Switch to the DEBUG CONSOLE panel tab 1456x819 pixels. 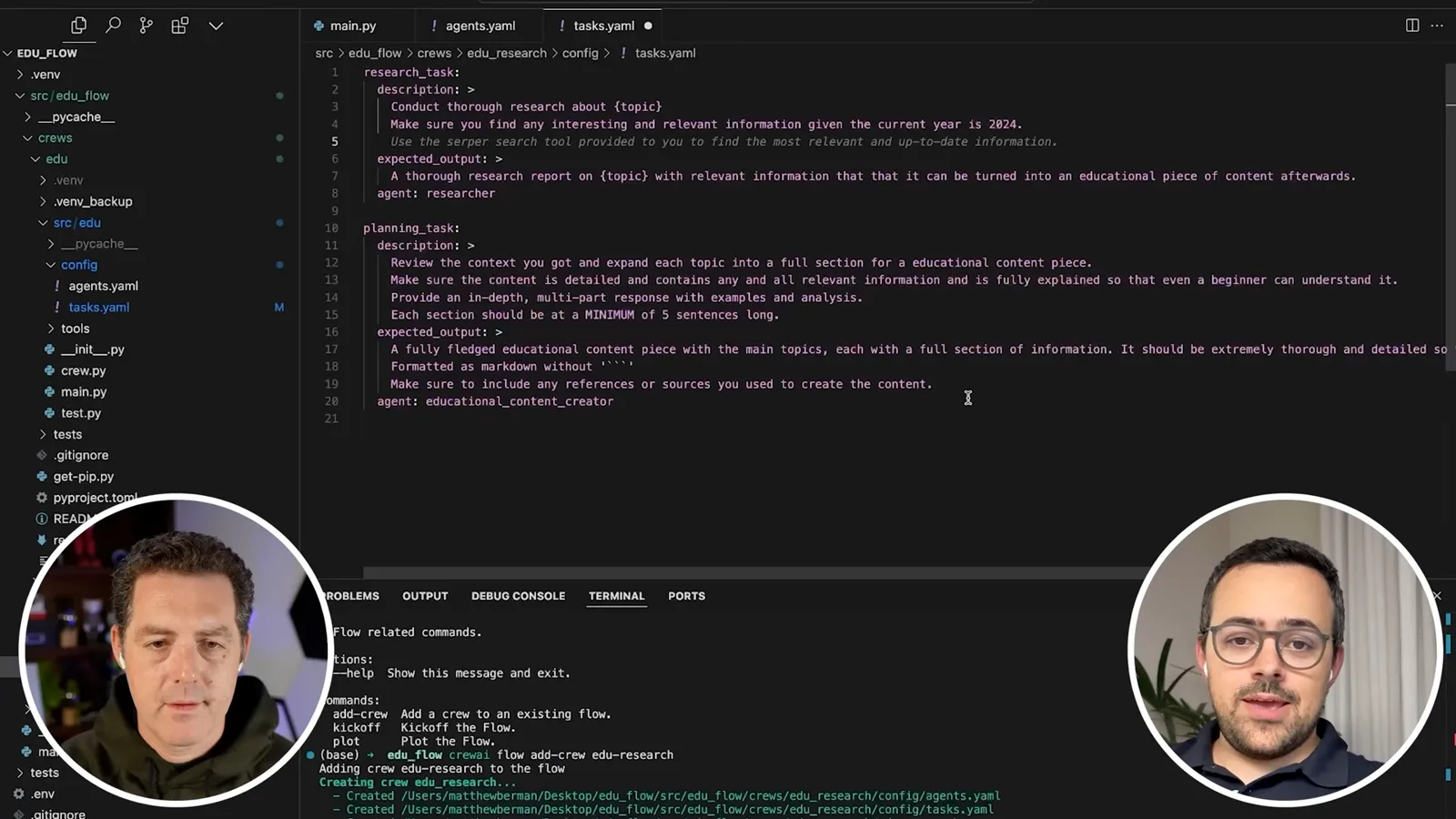518,596
